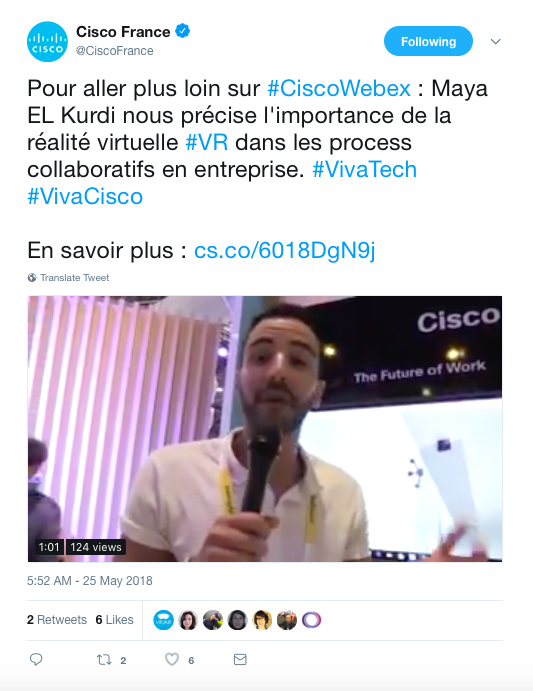Click the retweet arrows icon

click(104, 660)
